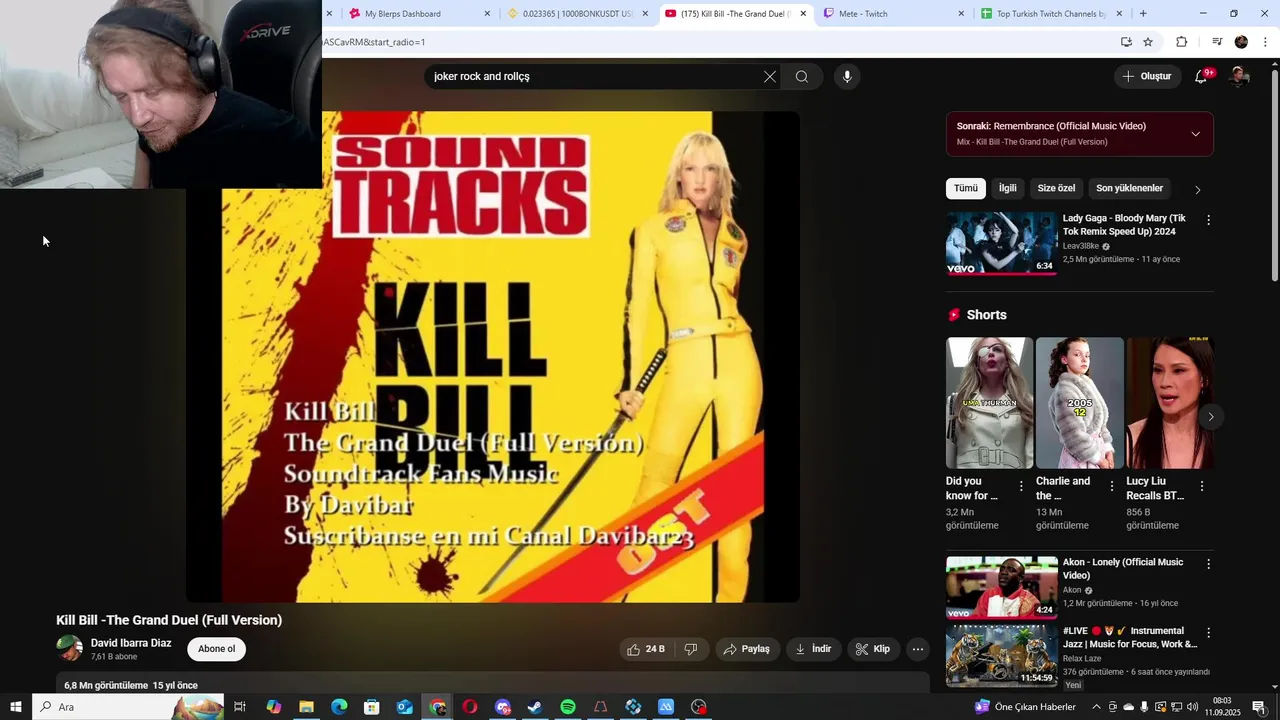Click the 'İndir' download button
1280x720 pixels.
tap(813, 649)
